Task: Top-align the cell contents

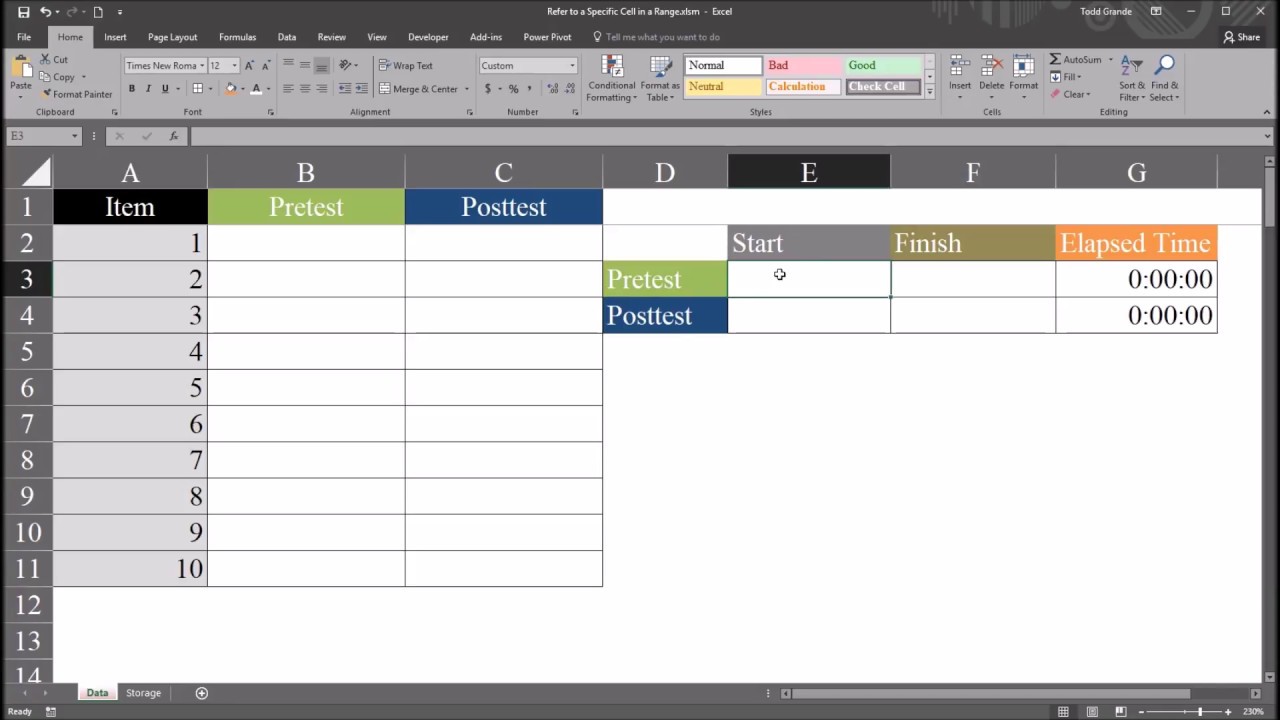Action: click(288, 65)
